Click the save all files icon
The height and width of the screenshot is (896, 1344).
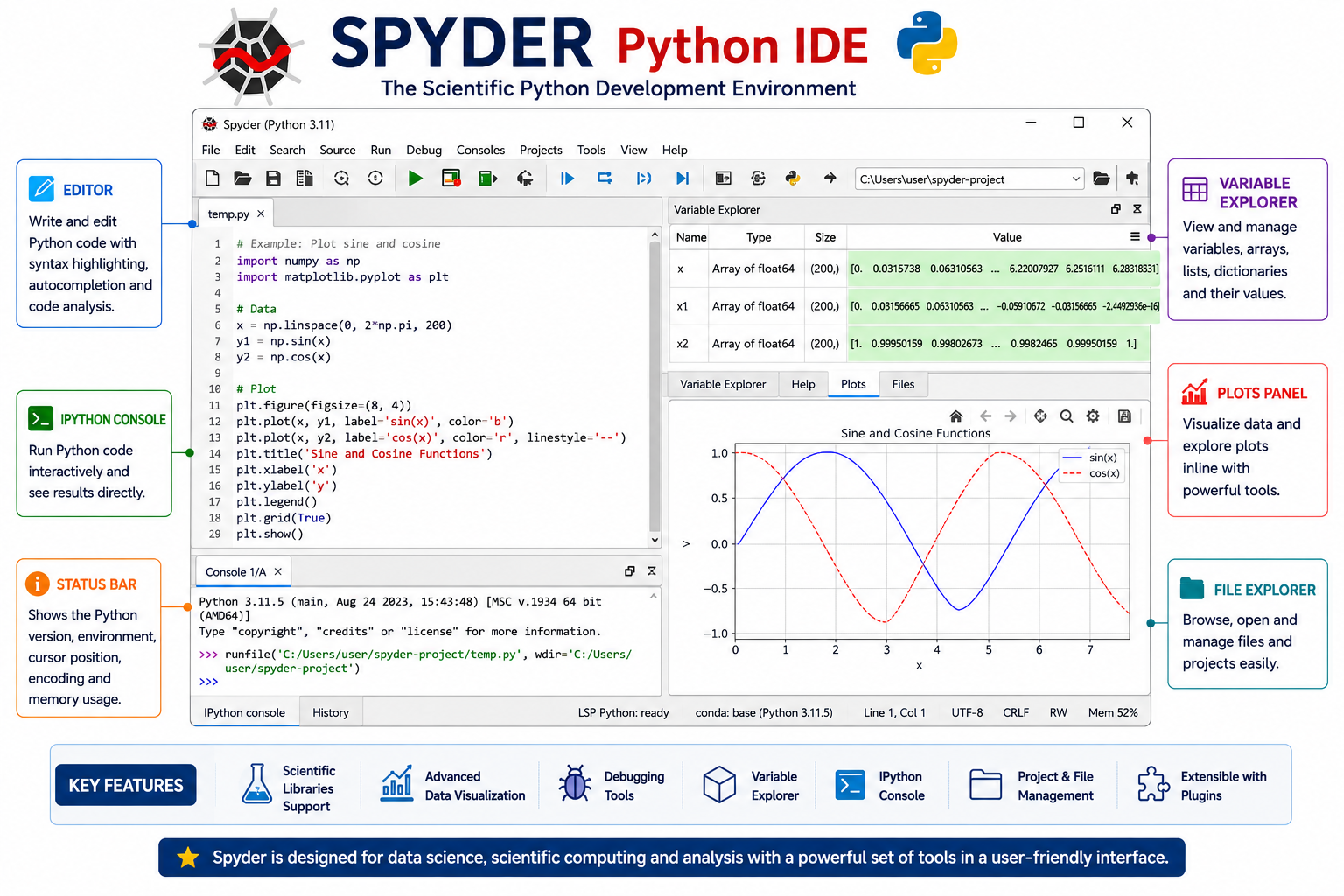pos(304,178)
